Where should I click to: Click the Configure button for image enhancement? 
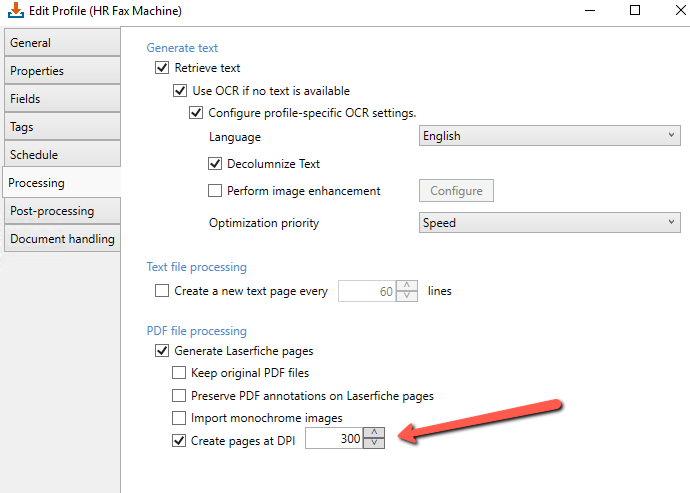click(x=456, y=191)
